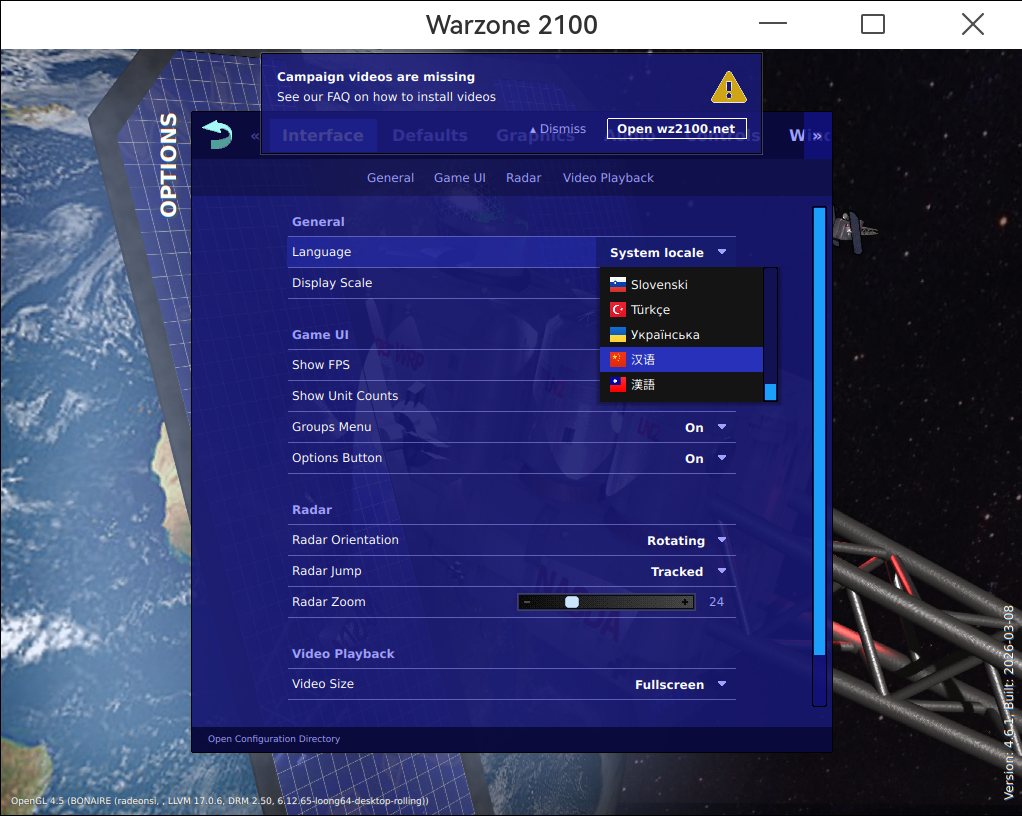The image size is (1022, 816).
Task: Click the plus icon on Radar Zoom slider
Action: pos(685,601)
